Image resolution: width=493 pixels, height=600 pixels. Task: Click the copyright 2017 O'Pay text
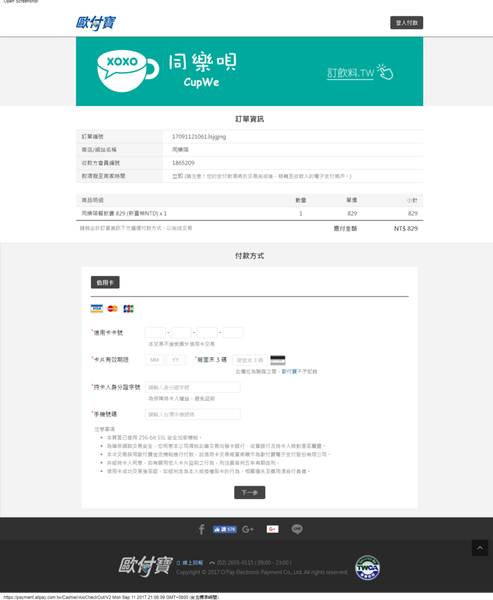pyautogui.click(x=262, y=572)
